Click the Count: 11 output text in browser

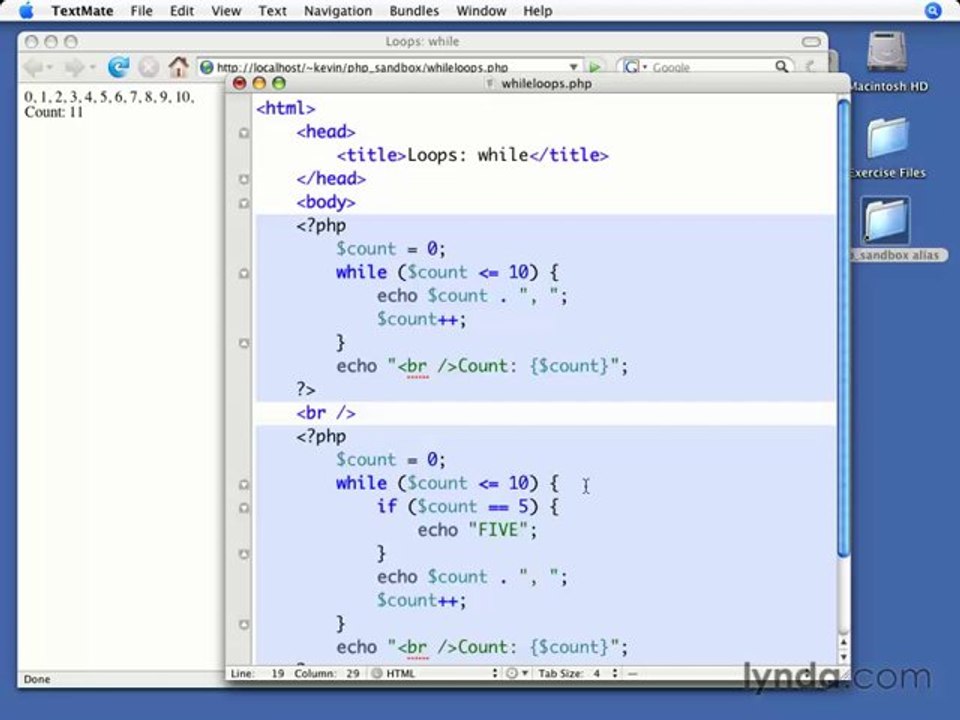click(53, 112)
